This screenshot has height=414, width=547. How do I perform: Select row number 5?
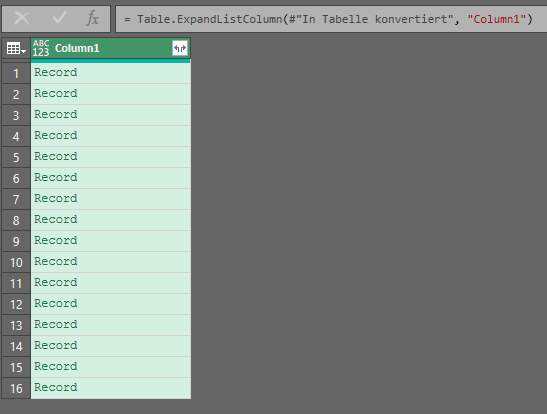[16, 157]
